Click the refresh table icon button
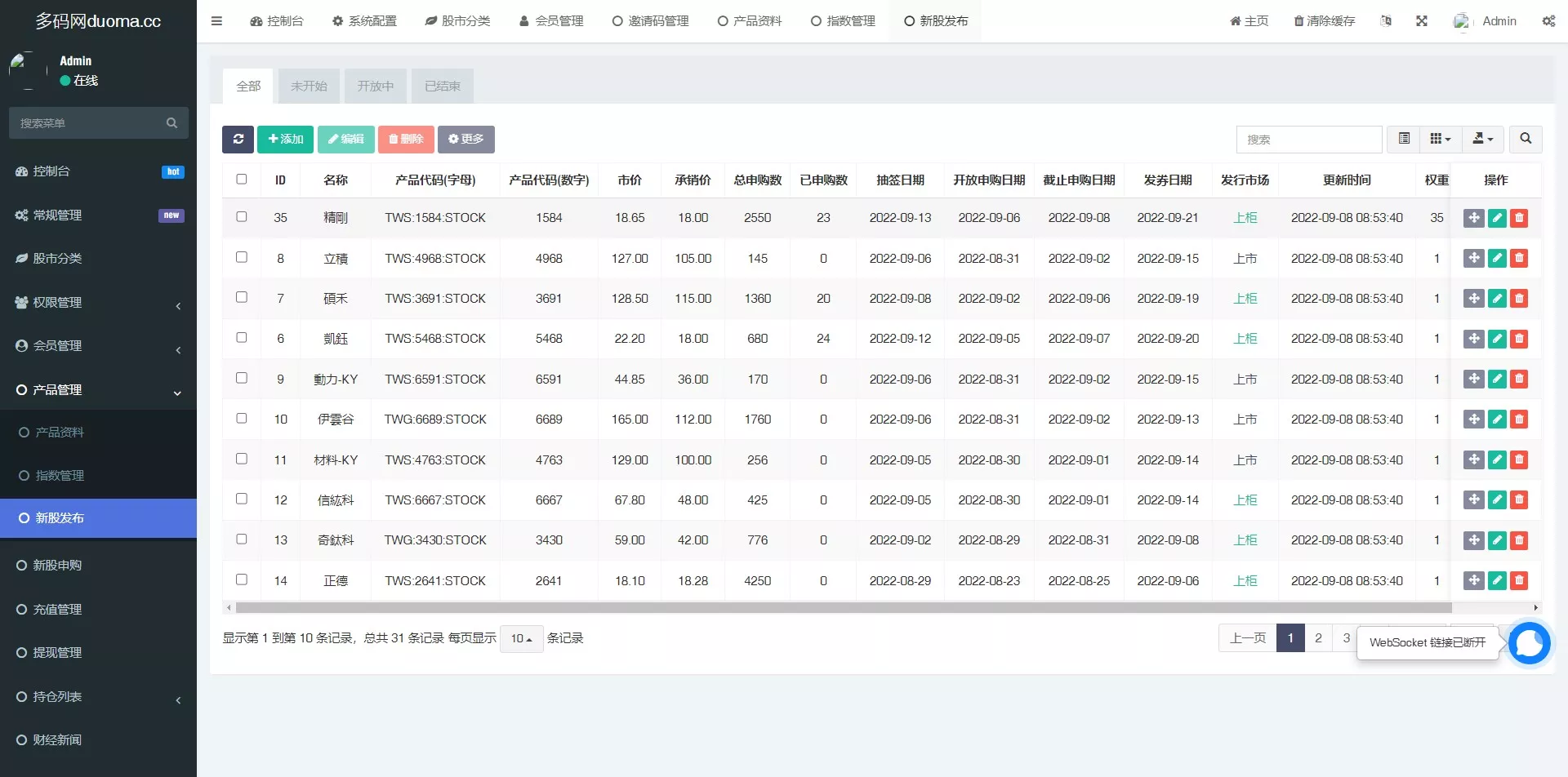1568x777 pixels. coord(238,140)
